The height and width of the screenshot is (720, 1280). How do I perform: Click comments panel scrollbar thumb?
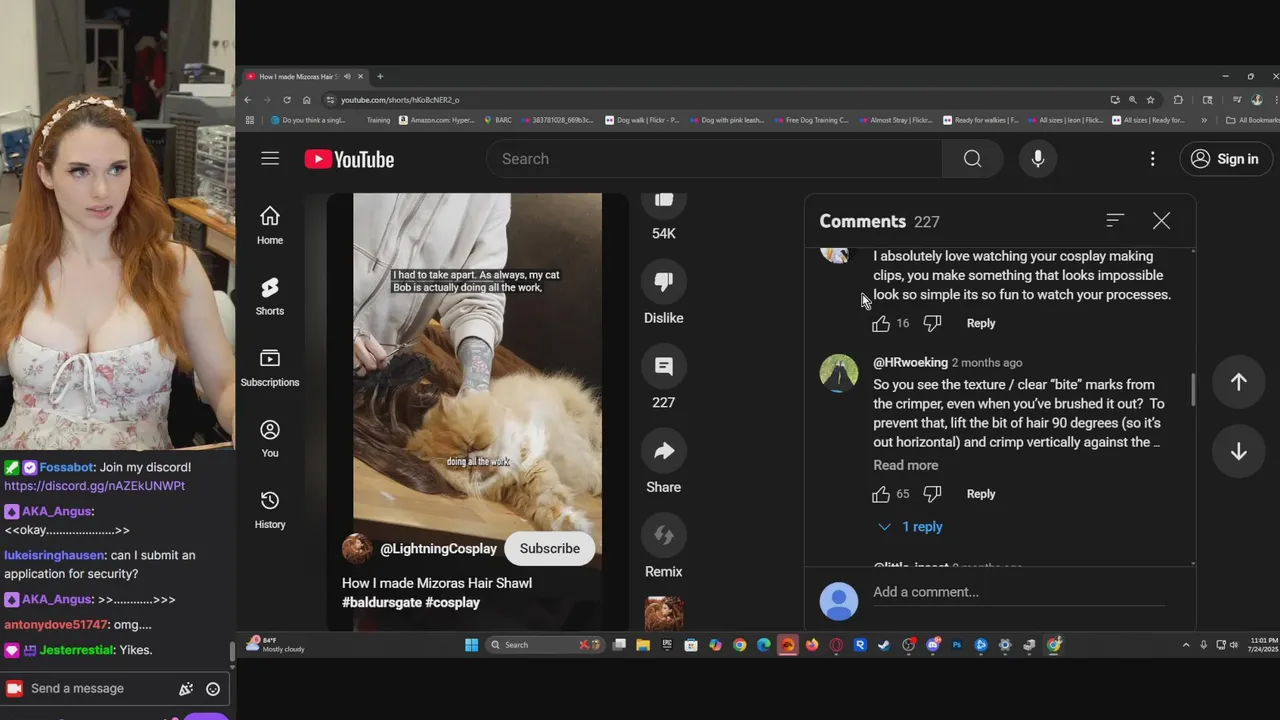[1193, 390]
